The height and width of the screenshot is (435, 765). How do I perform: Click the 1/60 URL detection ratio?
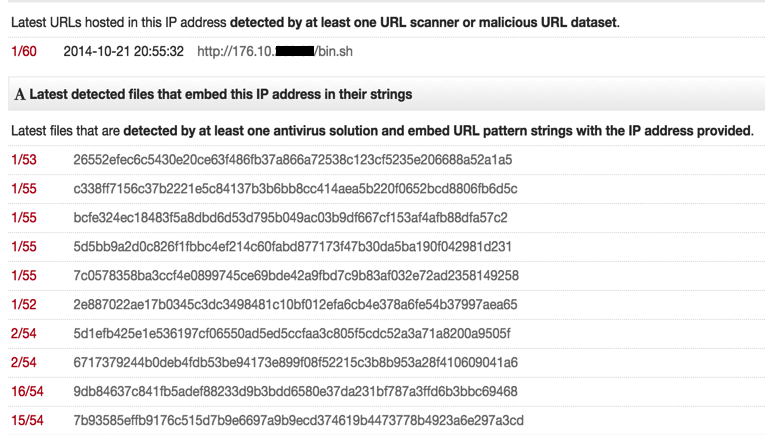[24, 51]
